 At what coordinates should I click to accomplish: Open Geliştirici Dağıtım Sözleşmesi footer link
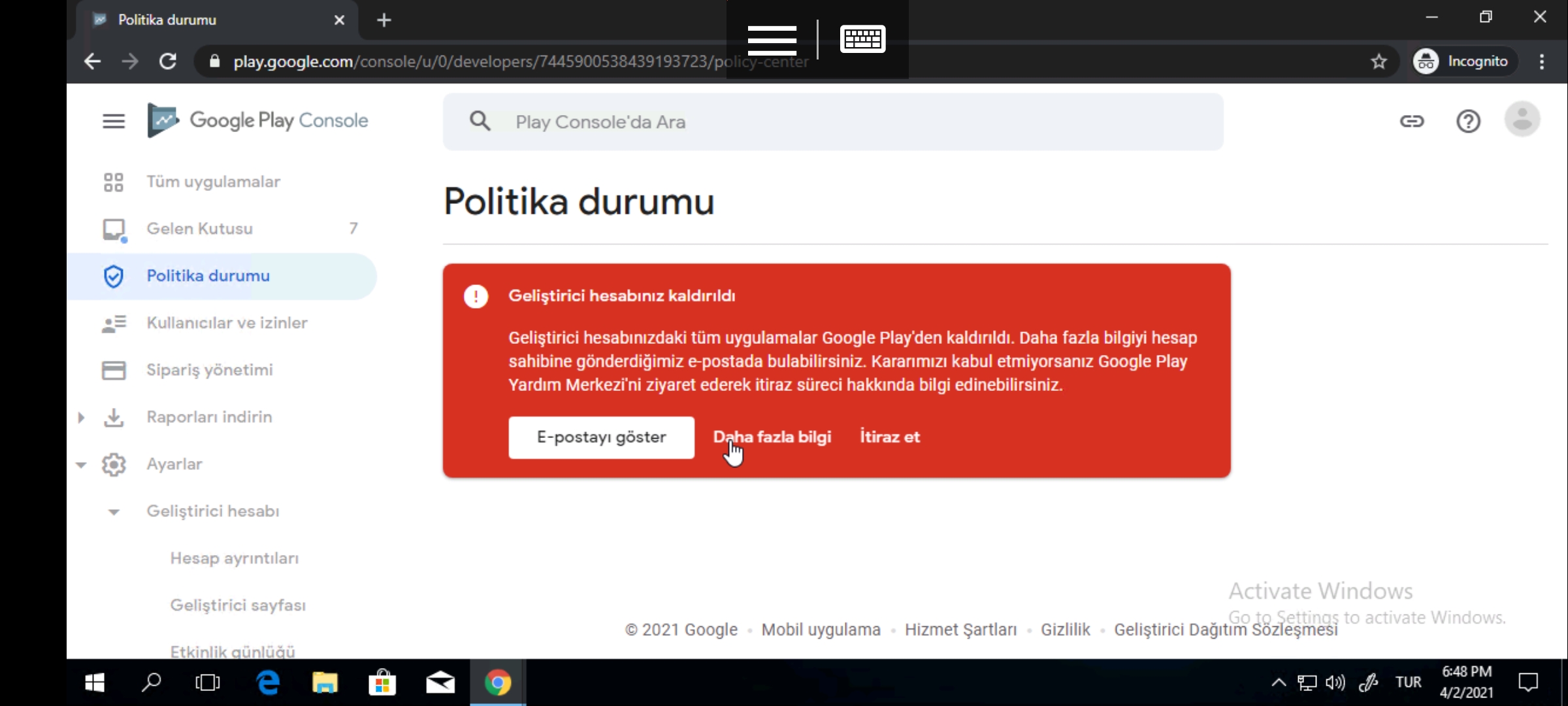1226,630
